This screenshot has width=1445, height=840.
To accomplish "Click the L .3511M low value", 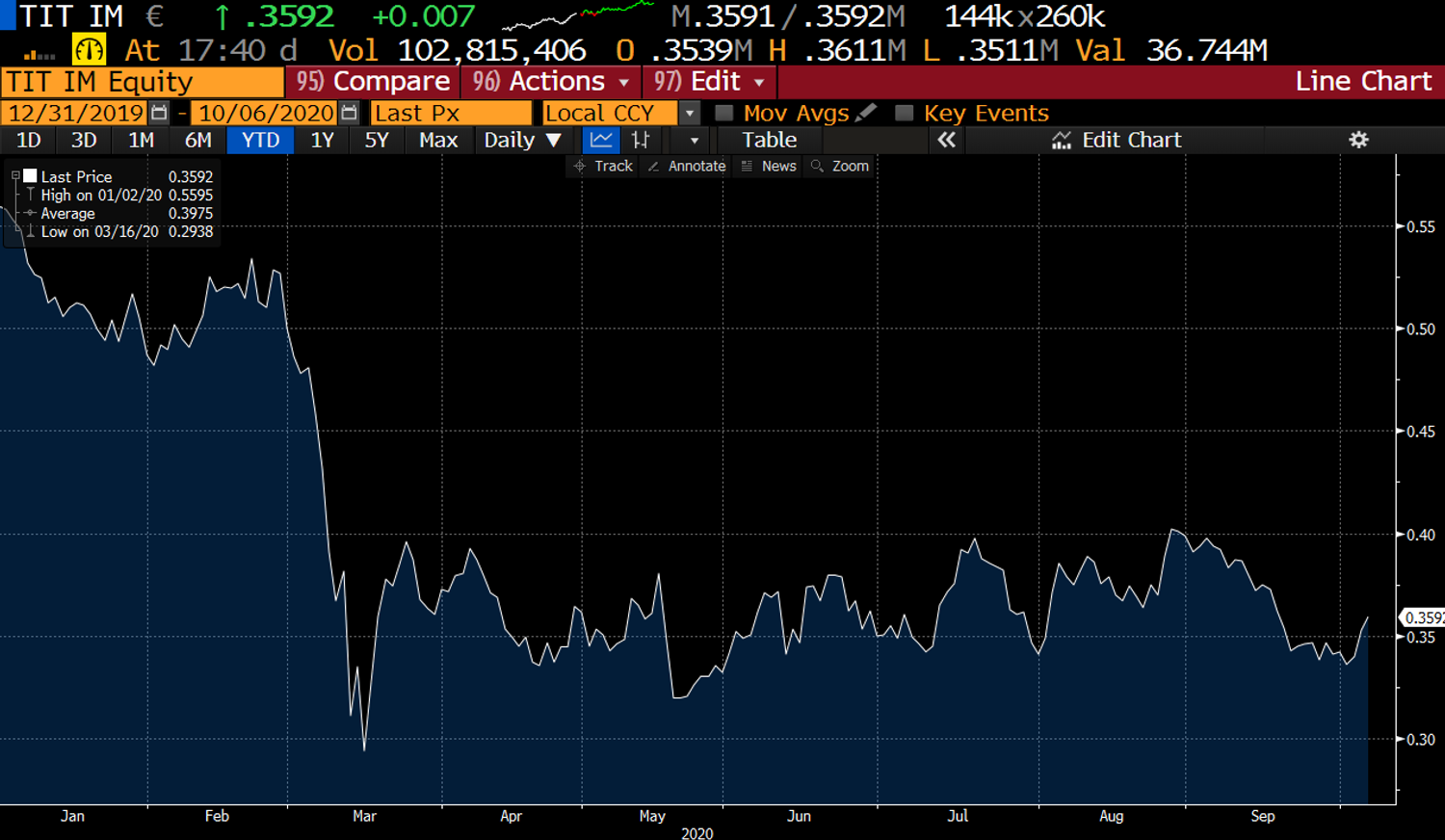I will [x=990, y=50].
